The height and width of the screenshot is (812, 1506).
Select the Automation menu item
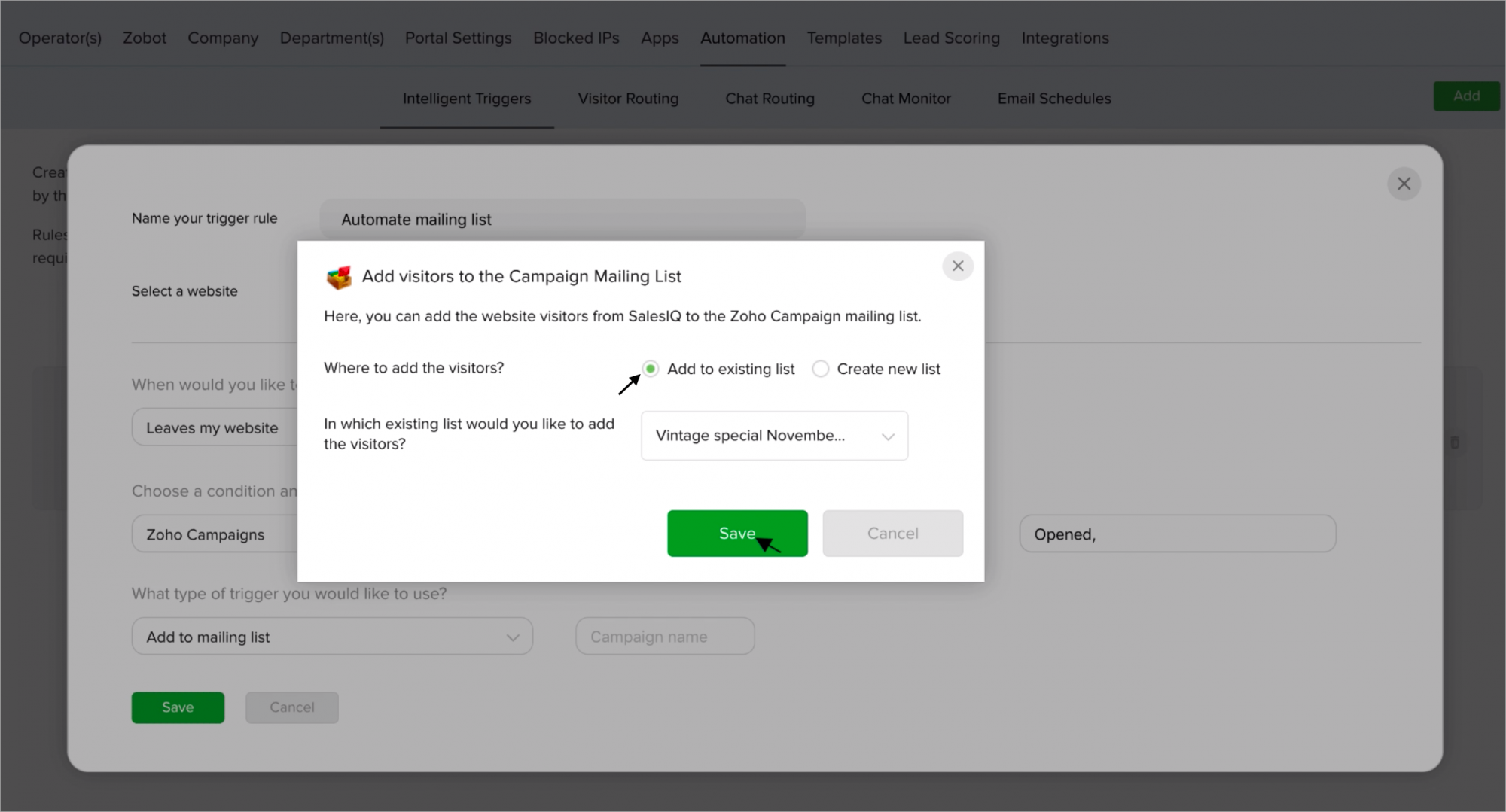[743, 38]
